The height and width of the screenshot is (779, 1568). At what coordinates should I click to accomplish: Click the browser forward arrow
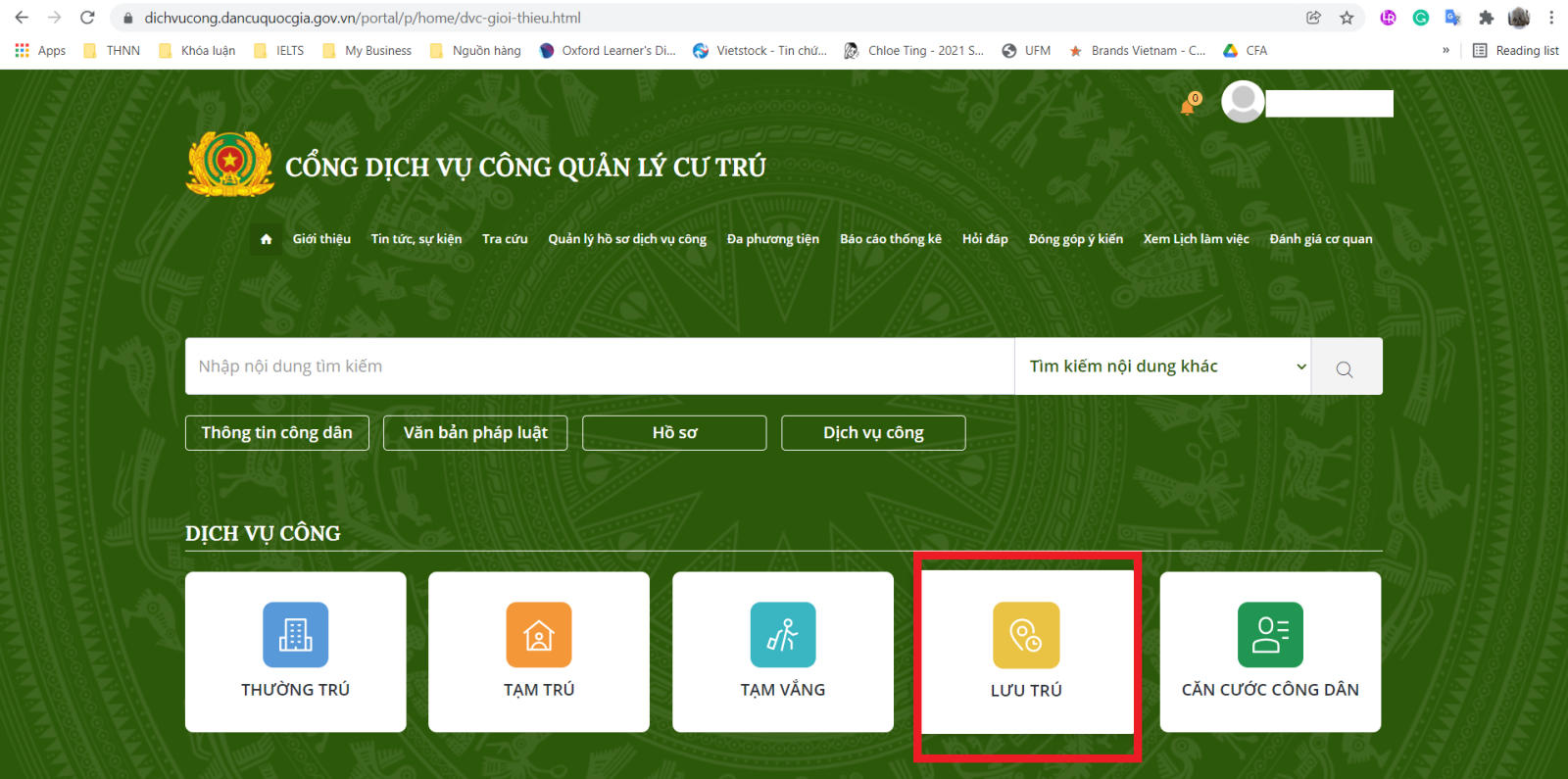pyautogui.click(x=54, y=18)
